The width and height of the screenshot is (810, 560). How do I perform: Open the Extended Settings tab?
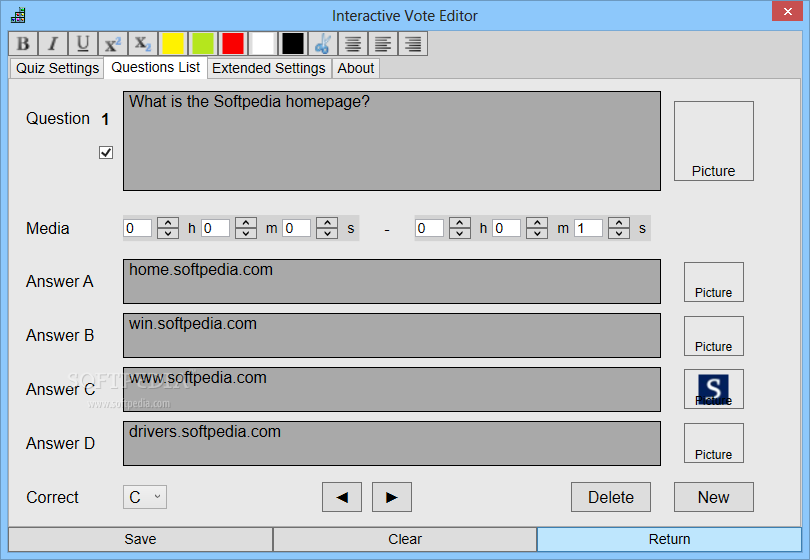coord(269,68)
